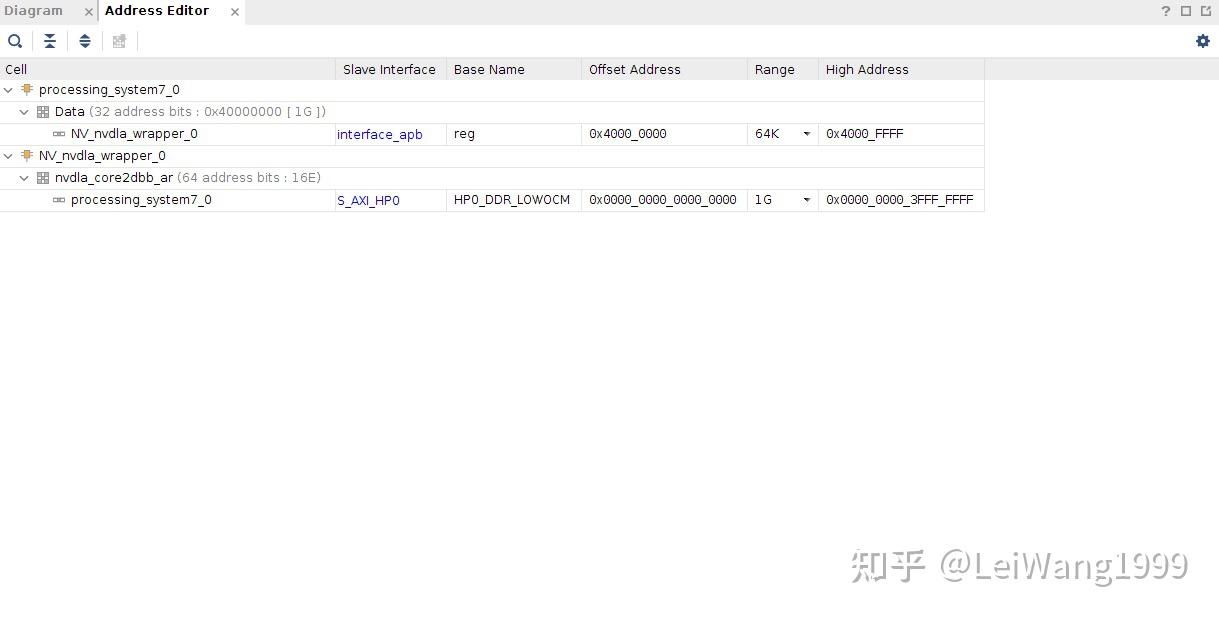Open Address Editor settings via gear icon
1219x619 pixels.
[x=1202, y=41]
